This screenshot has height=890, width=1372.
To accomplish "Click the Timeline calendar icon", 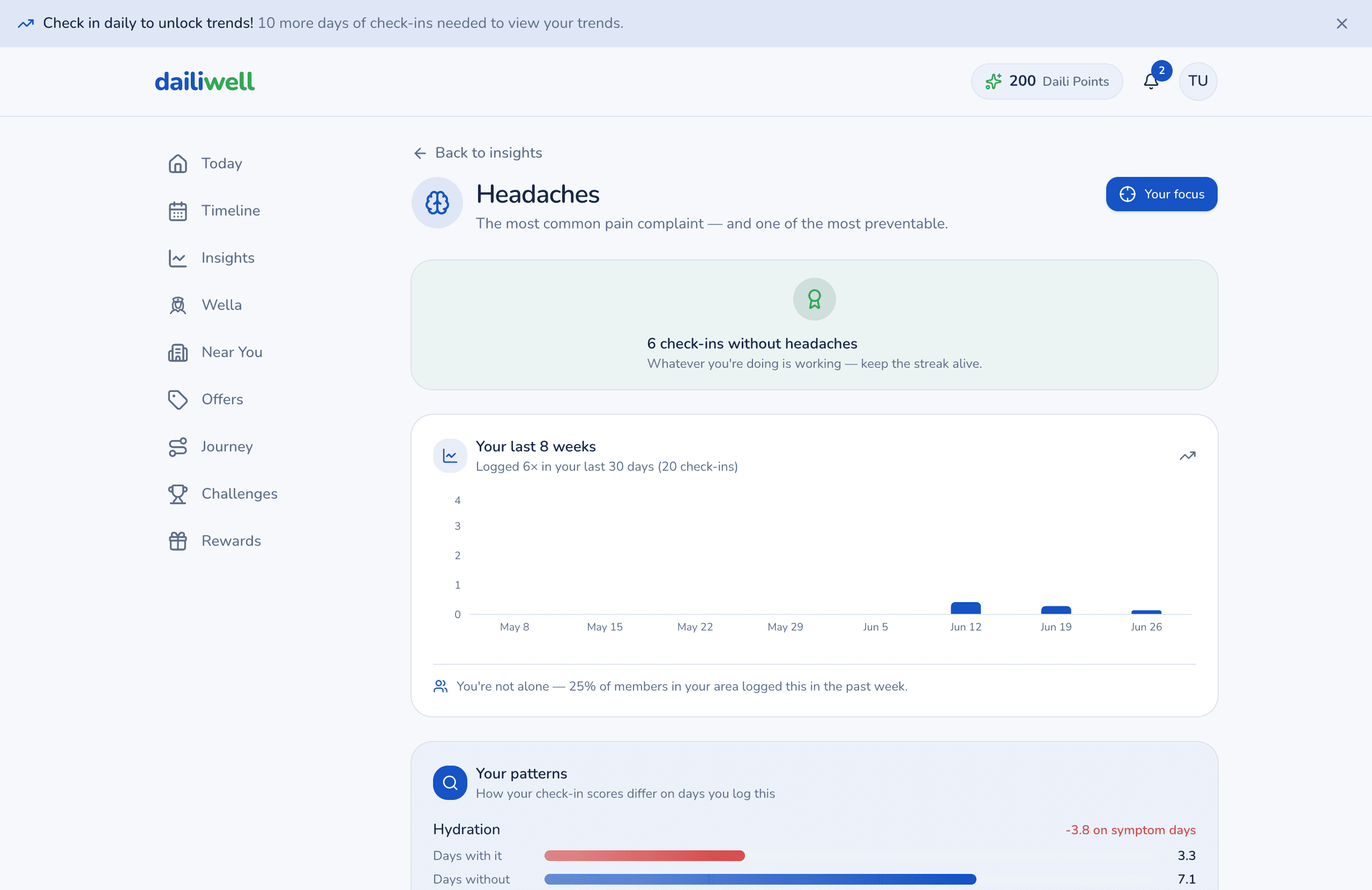I will (x=177, y=211).
